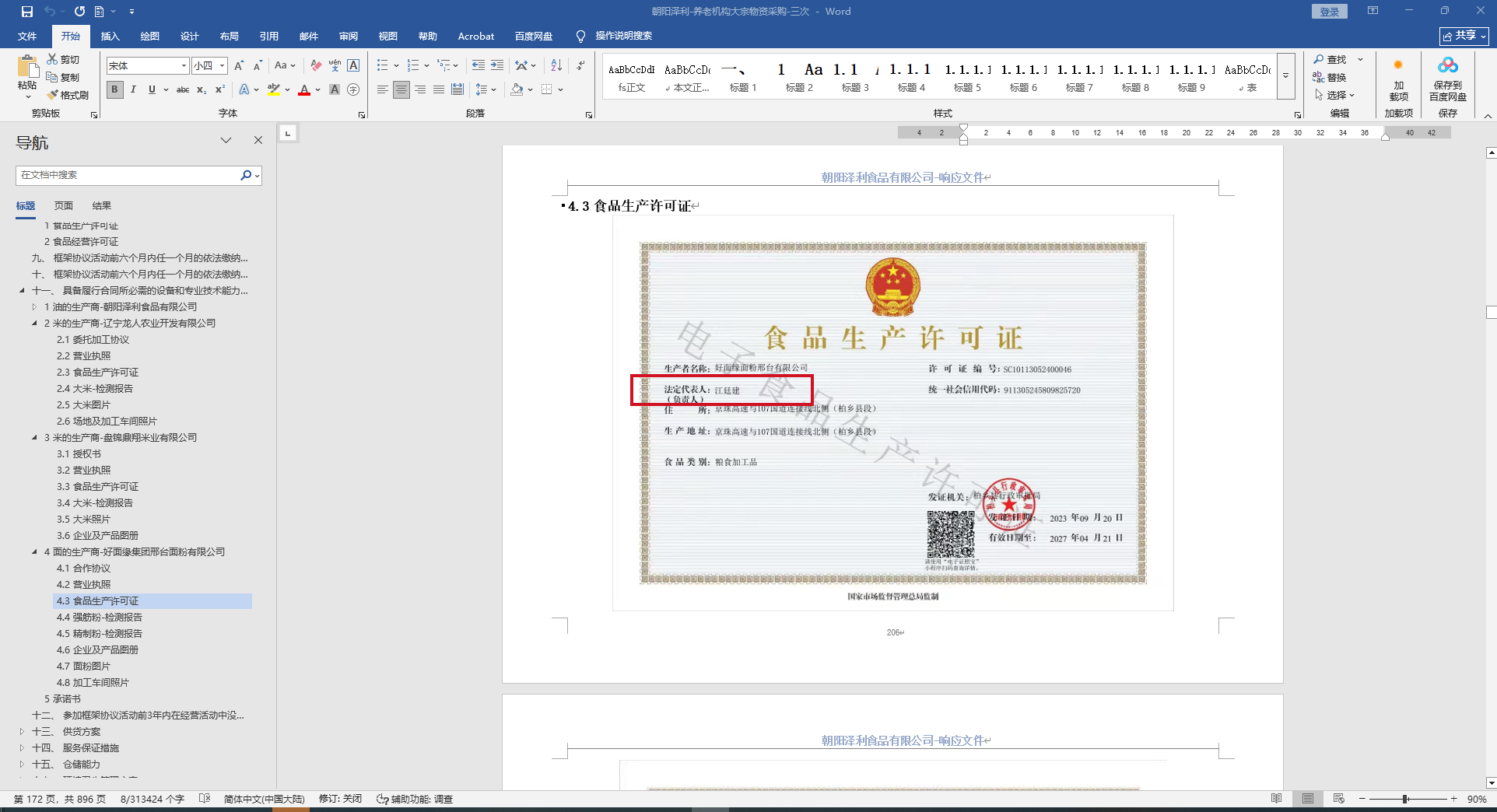The height and width of the screenshot is (812, 1497).
Task: Toggle underline formatting
Action: pos(152,89)
